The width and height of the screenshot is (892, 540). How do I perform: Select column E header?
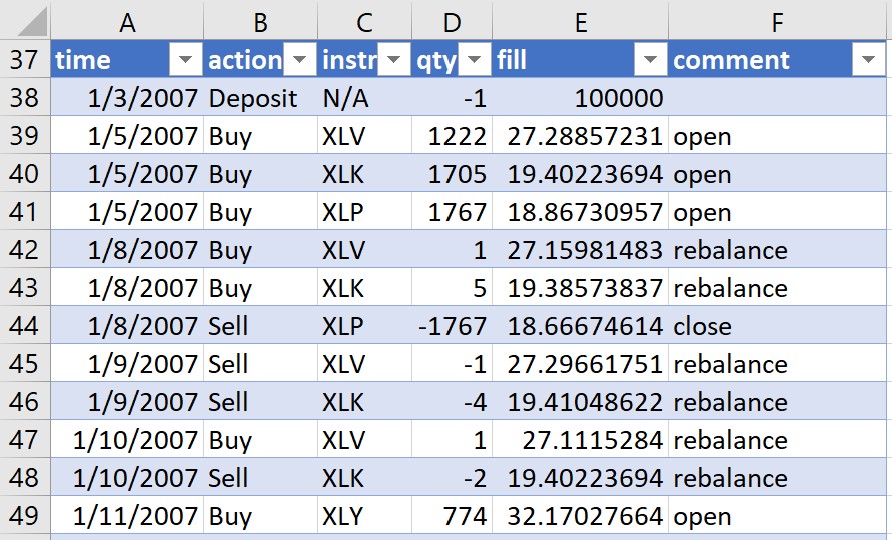[x=580, y=22]
